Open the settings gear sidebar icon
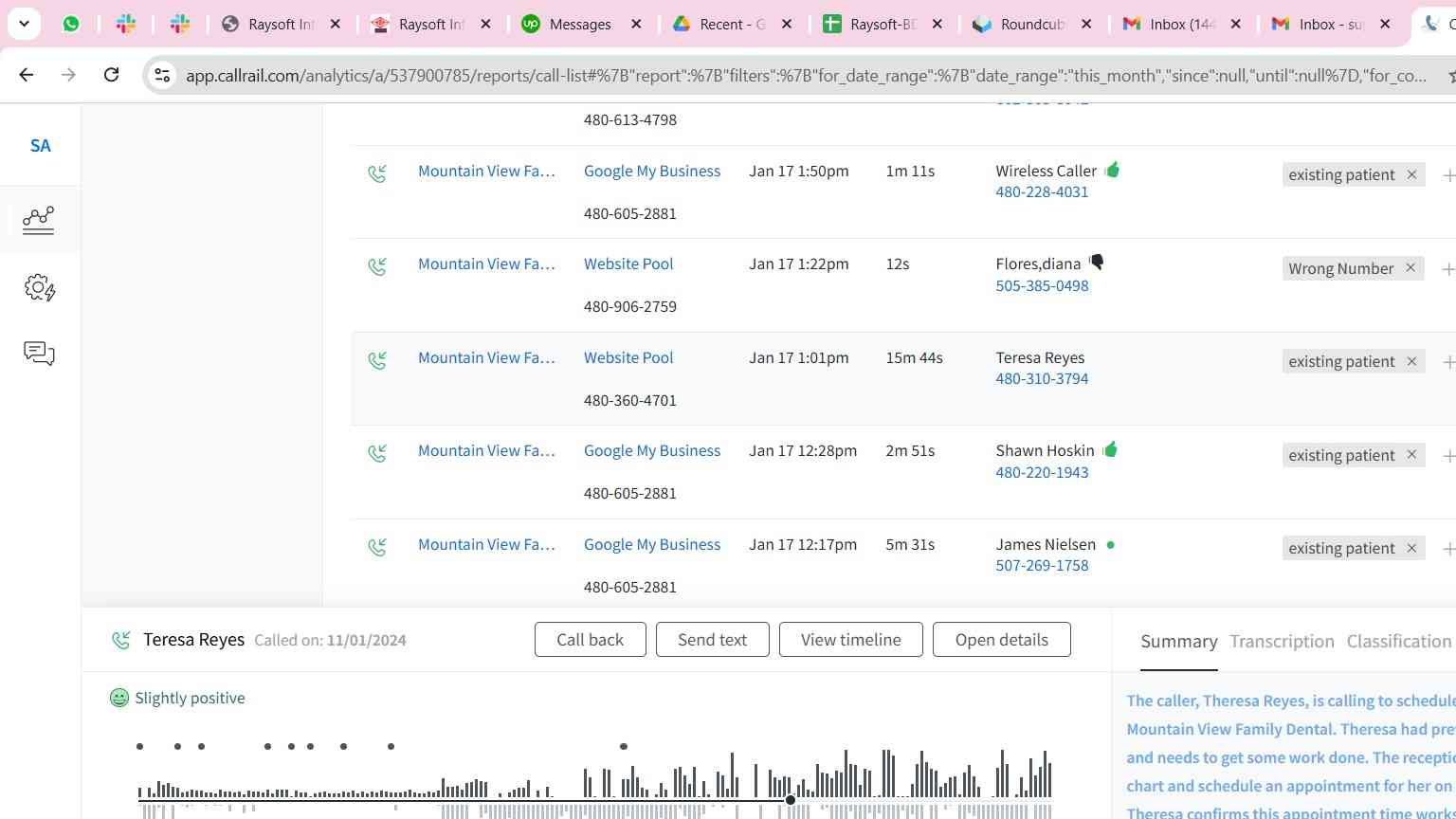This screenshot has width=1456, height=819. coord(40,287)
